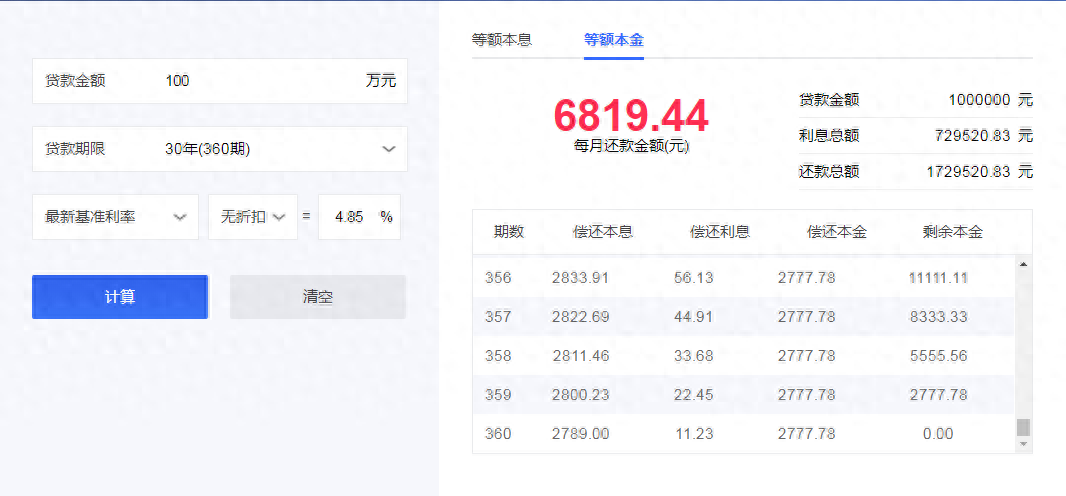Click the blue 计算 button
Image resolution: width=1066 pixels, height=496 pixels.
120,297
